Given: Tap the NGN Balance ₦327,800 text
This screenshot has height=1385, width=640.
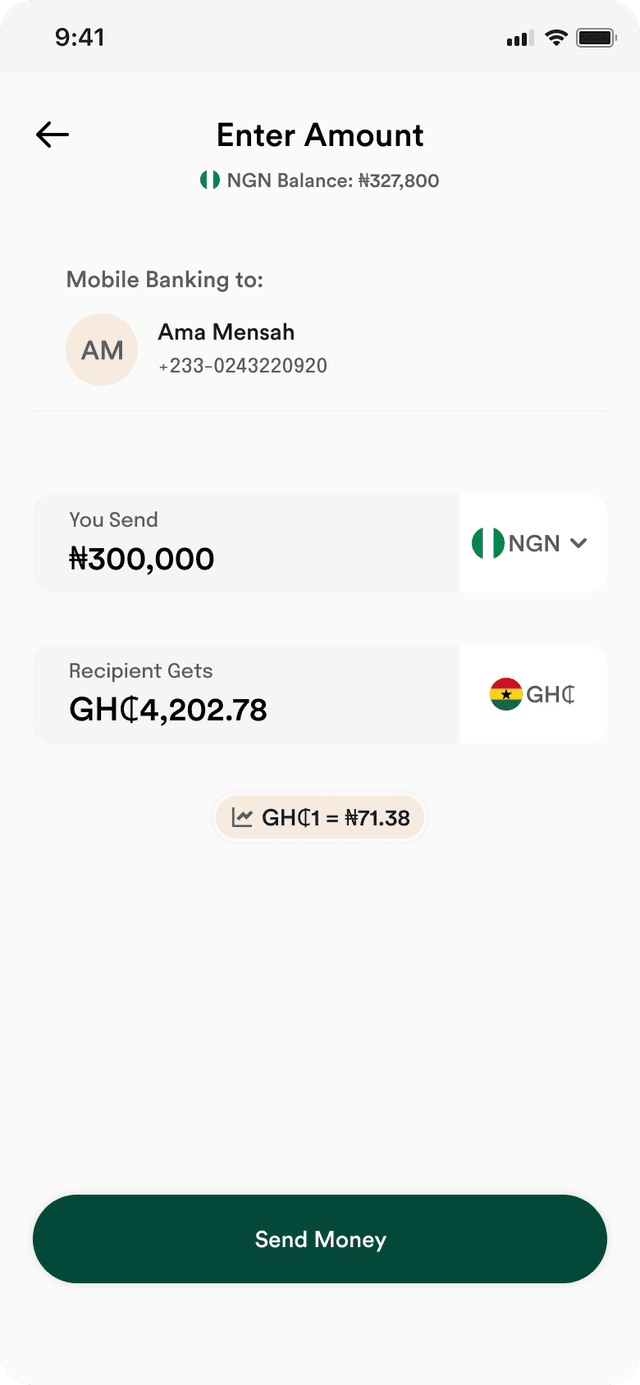Looking at the screenshot, I should pos(333,181).
